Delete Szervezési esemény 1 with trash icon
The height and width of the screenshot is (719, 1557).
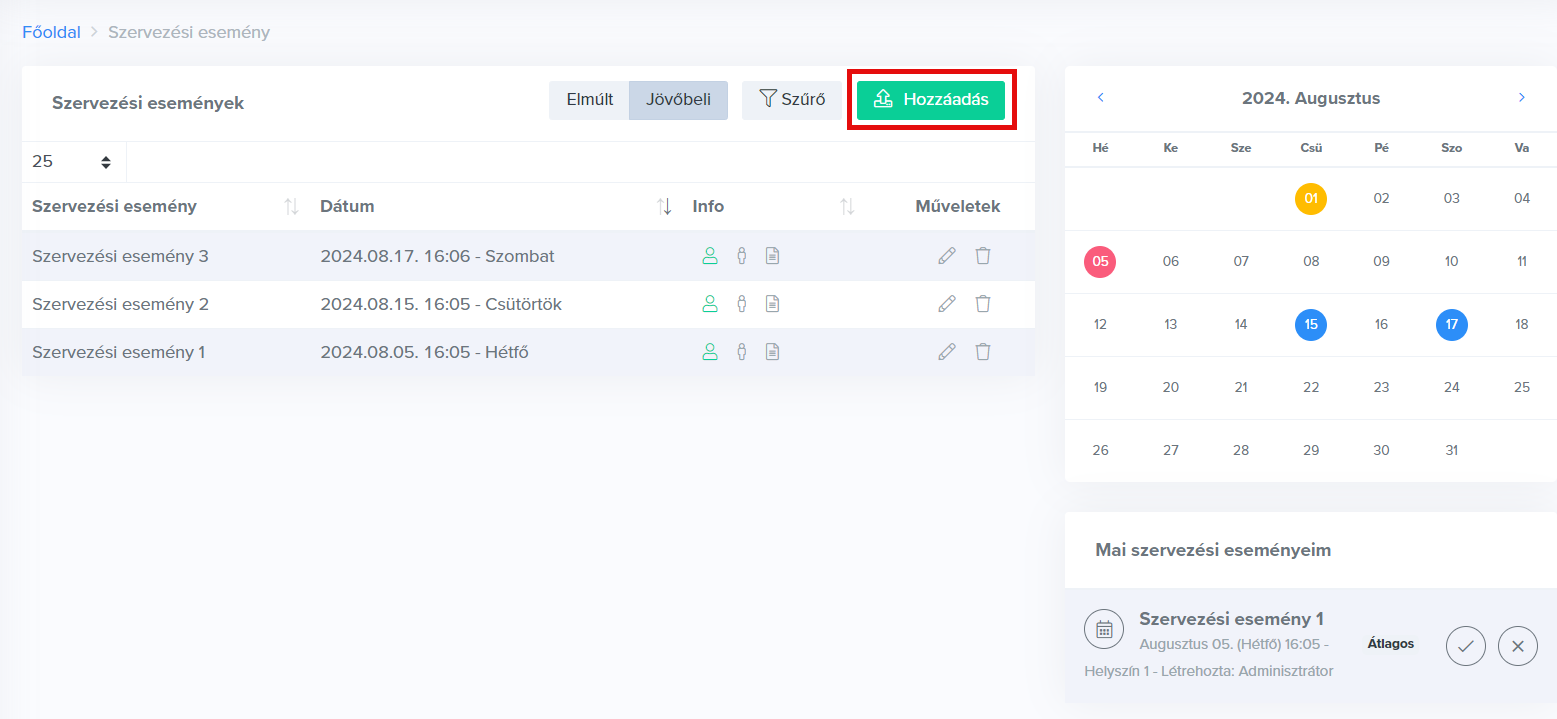(x=983, y=352)
